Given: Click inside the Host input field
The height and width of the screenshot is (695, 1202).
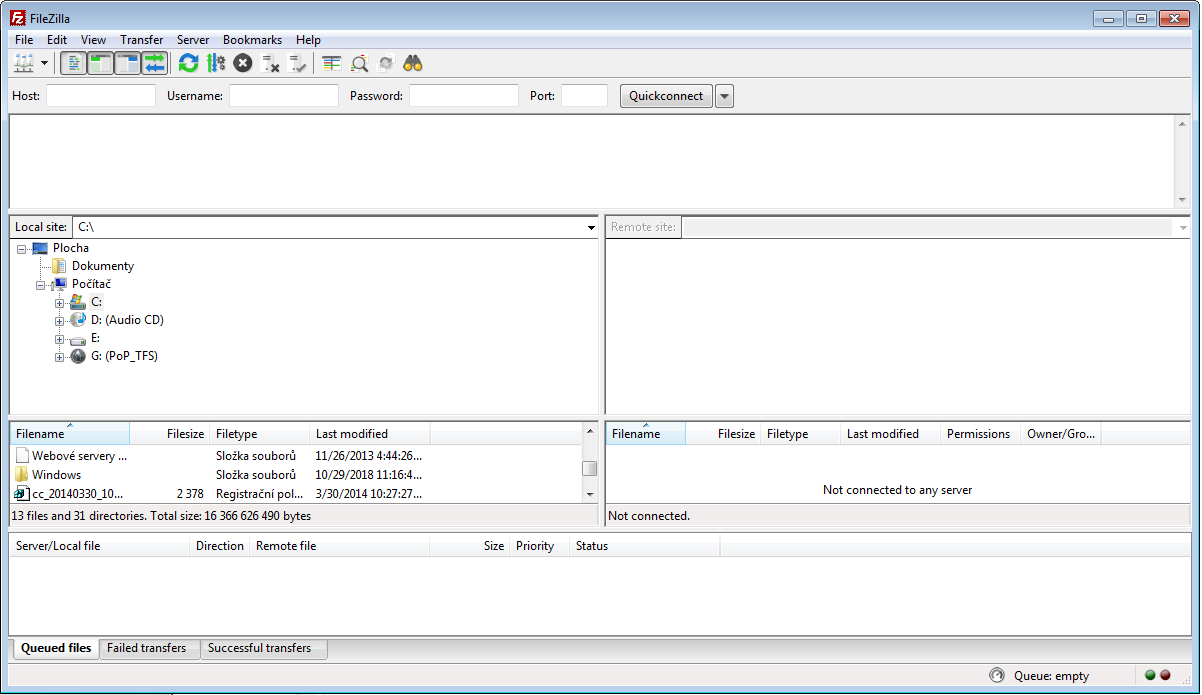Looking at the screenshot, I should coord(100,95).
